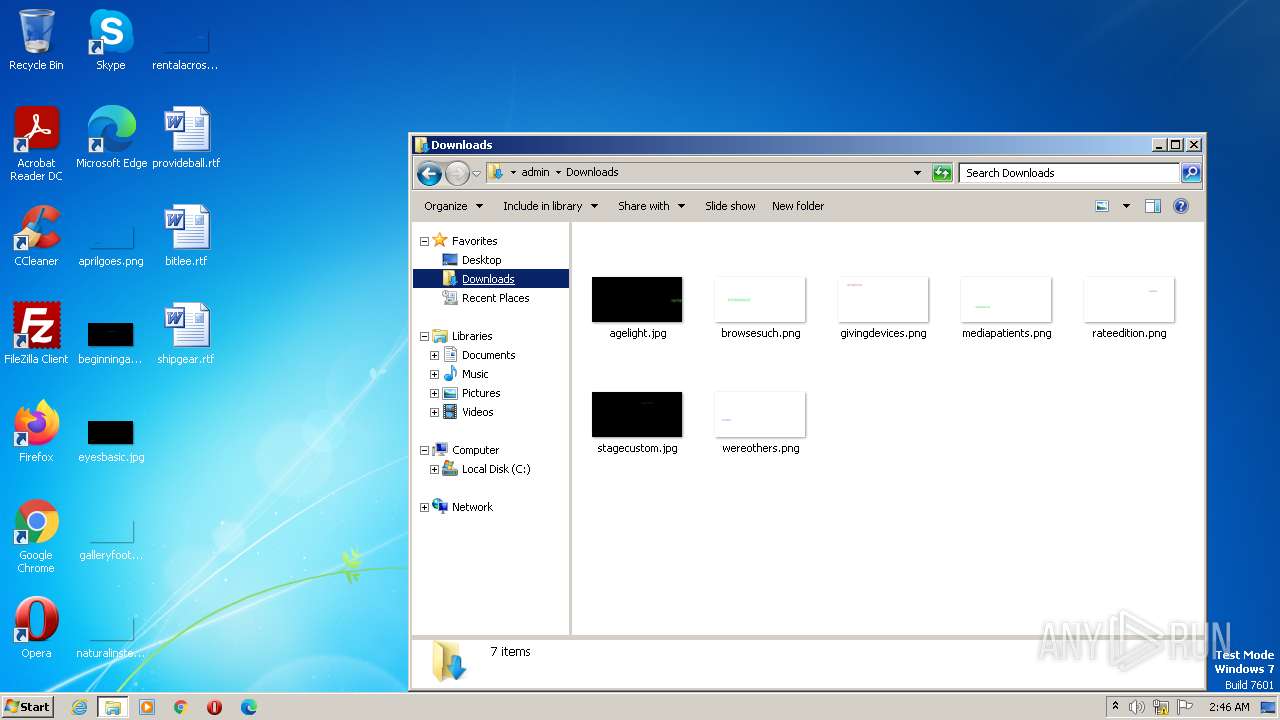Click the New folder button
This screenshot has width=1280, height=720.
point(798,206)
